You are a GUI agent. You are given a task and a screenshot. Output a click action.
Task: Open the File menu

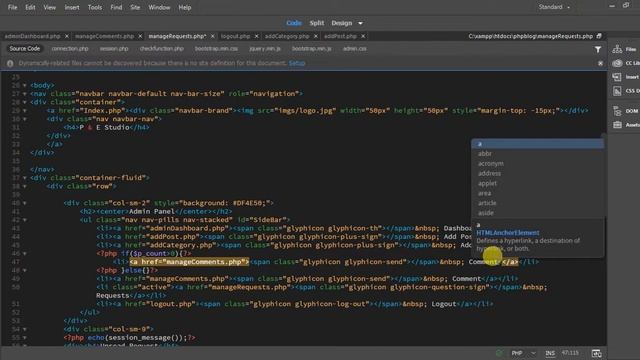12,7
